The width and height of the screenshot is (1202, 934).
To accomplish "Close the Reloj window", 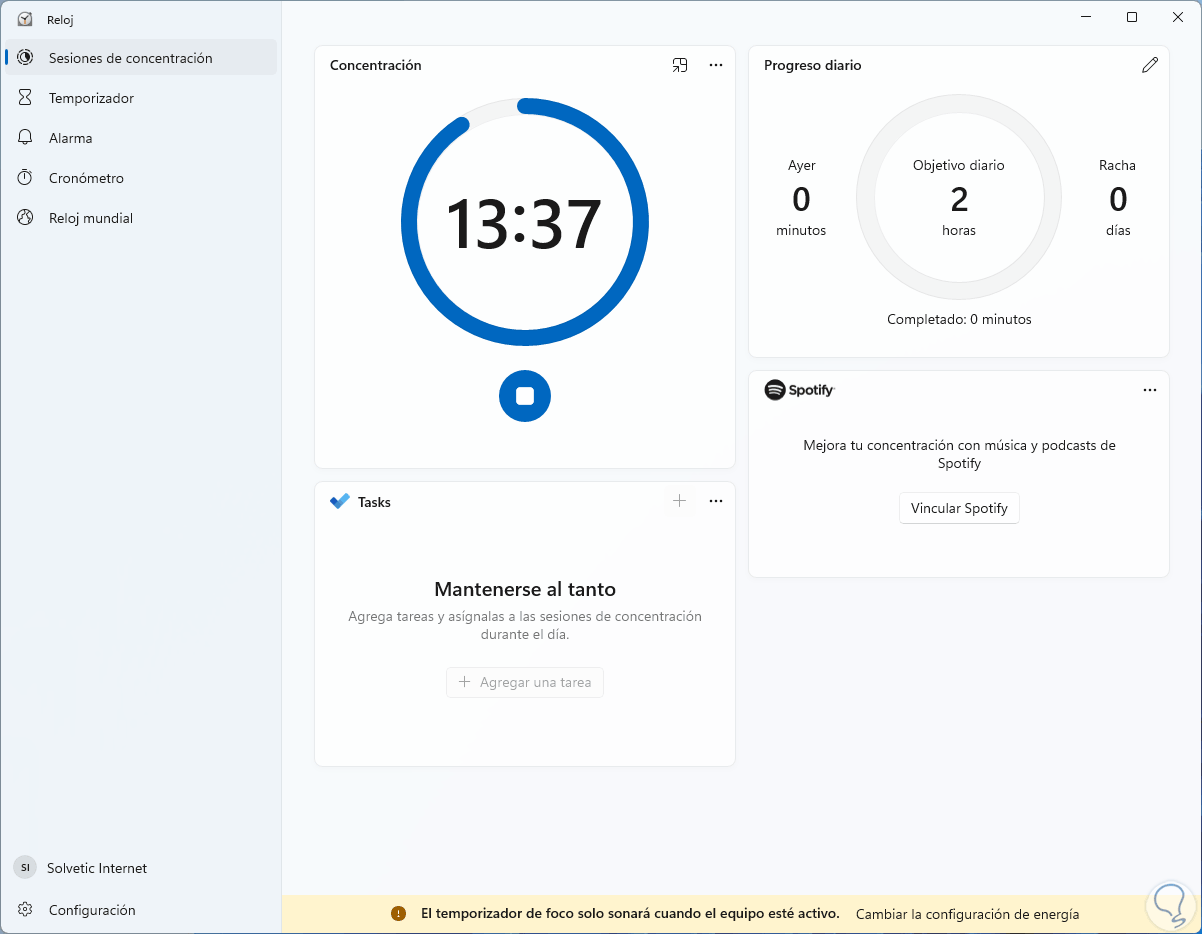I will tap(1178, 17).
